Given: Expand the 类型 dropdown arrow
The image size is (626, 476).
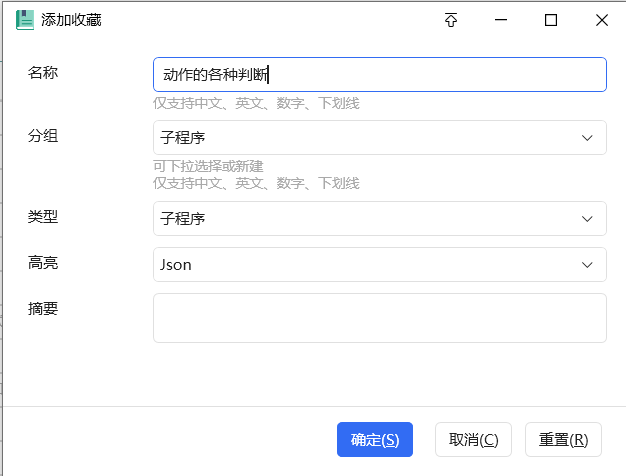Looking at the screenshot, I should [x=587, y=219].
